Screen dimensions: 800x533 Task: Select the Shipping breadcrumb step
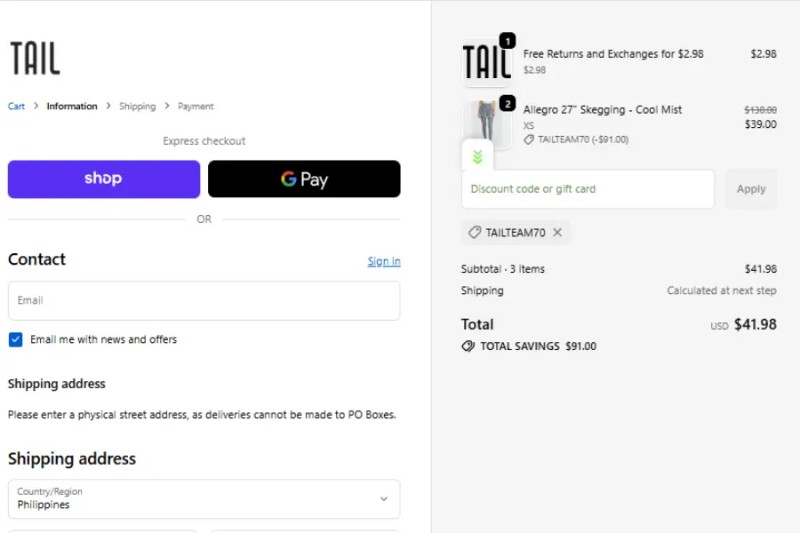pyautogui.click(x=137, y=106)
